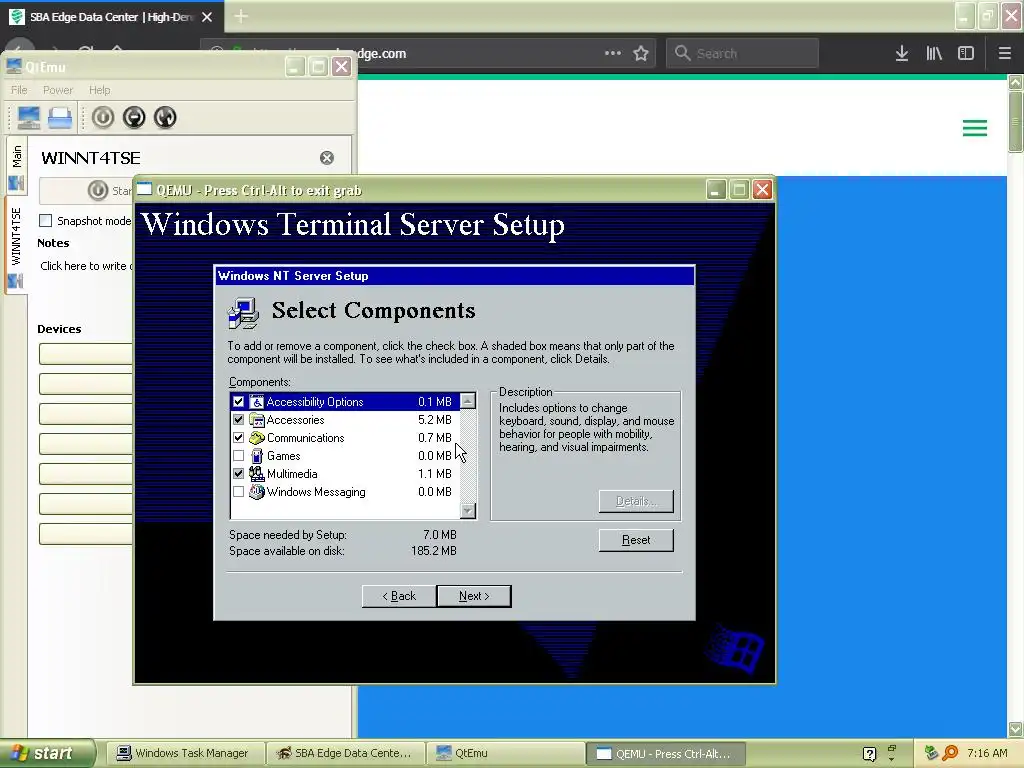Open QtEmu Power menu
Viewport: 1024px width, 768px height.
57,90
